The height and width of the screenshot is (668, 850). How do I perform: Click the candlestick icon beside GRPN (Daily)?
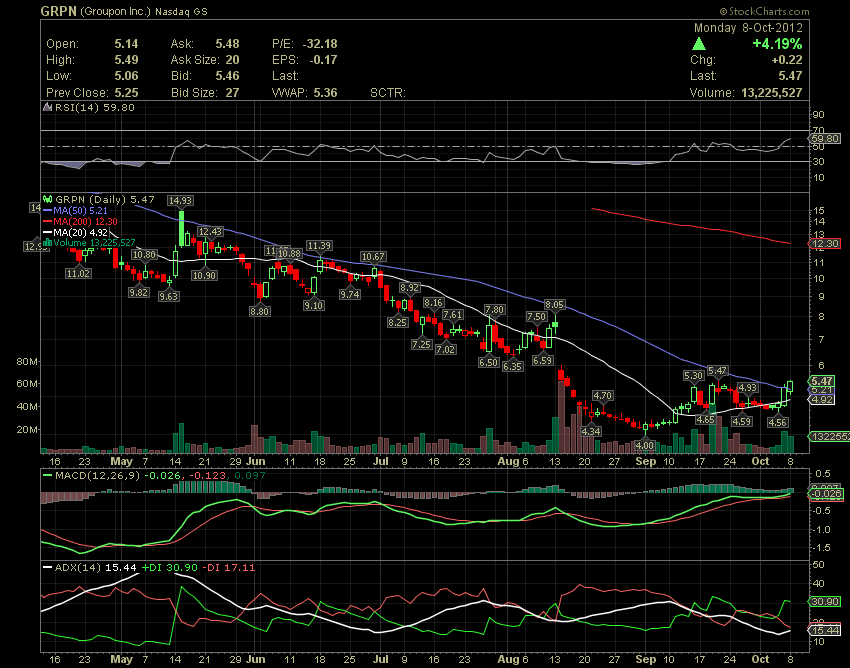point(47,200)
